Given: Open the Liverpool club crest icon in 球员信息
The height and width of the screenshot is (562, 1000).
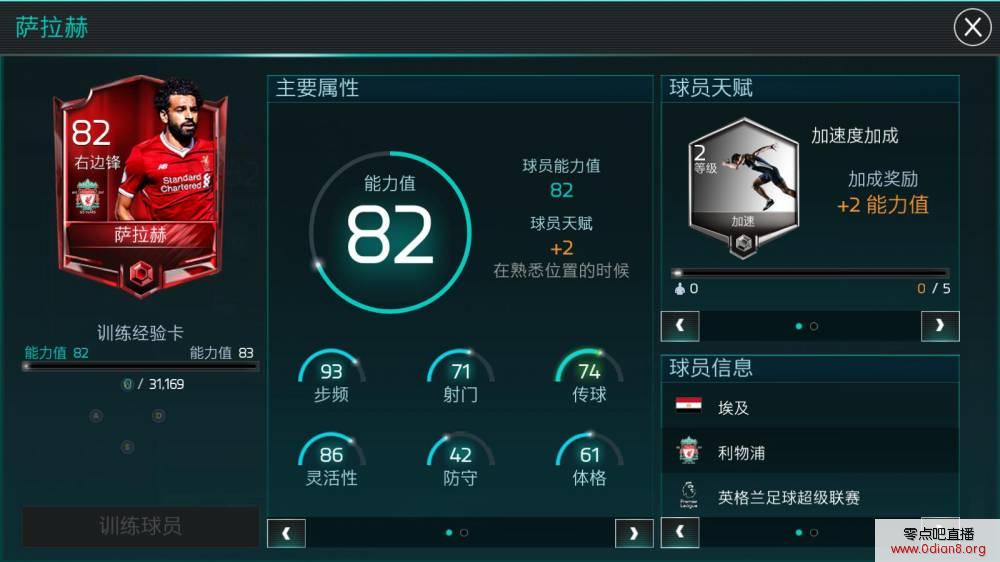Looking at the screenshot, I should pos(688,451).
